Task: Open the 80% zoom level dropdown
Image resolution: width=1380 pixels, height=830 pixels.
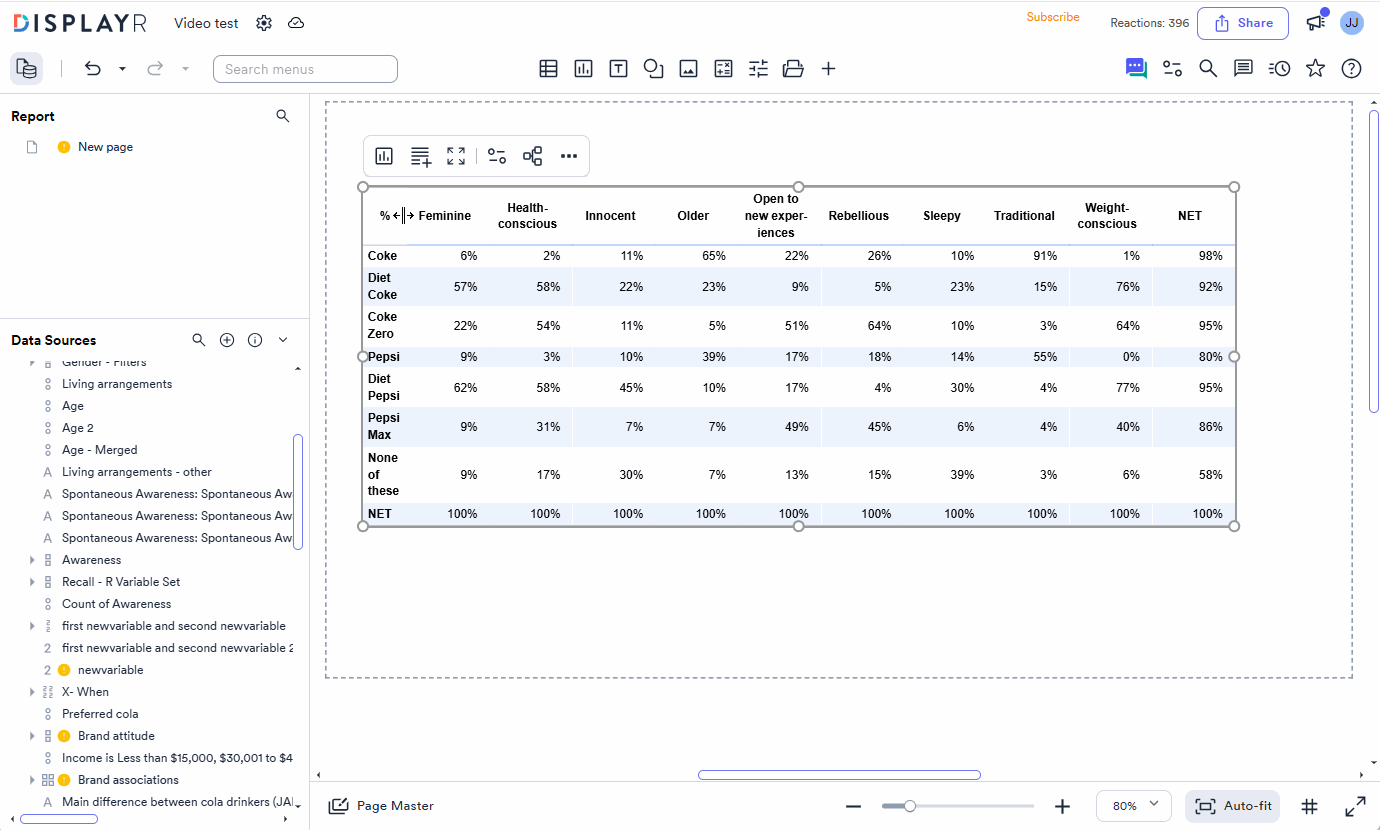Action: pyautogui.click(x=1134, y=806)
